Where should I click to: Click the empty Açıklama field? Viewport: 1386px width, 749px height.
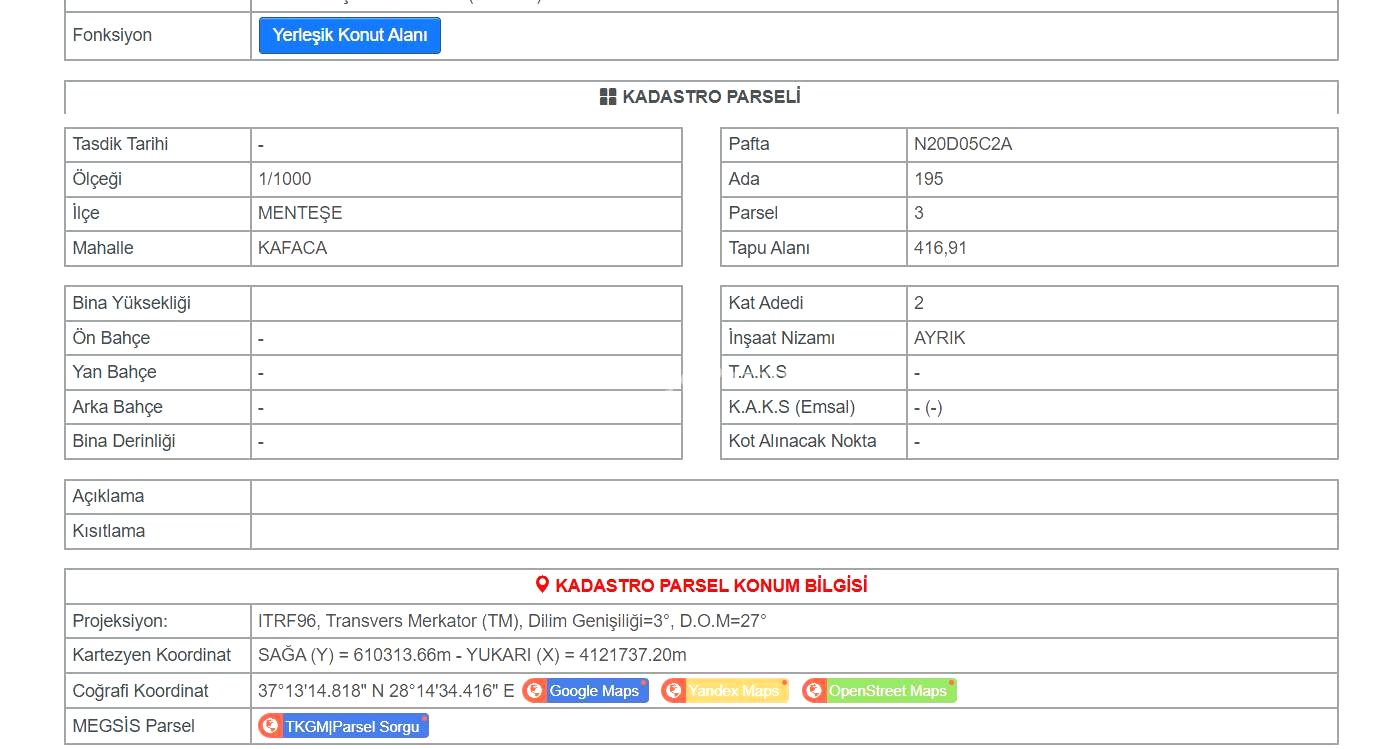(793, 497)
